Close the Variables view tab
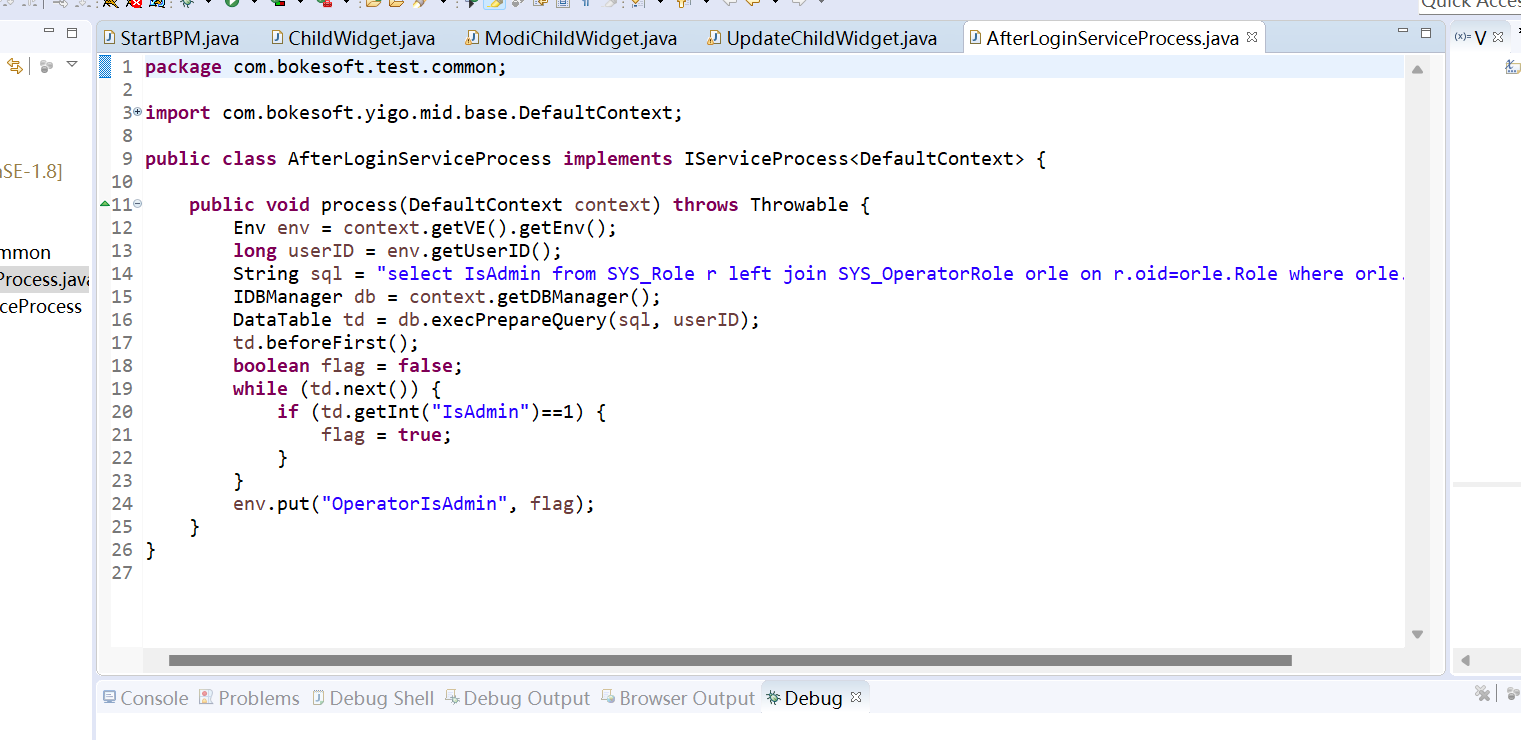Screen dimensions: 1521x740 pos(1497,37)
